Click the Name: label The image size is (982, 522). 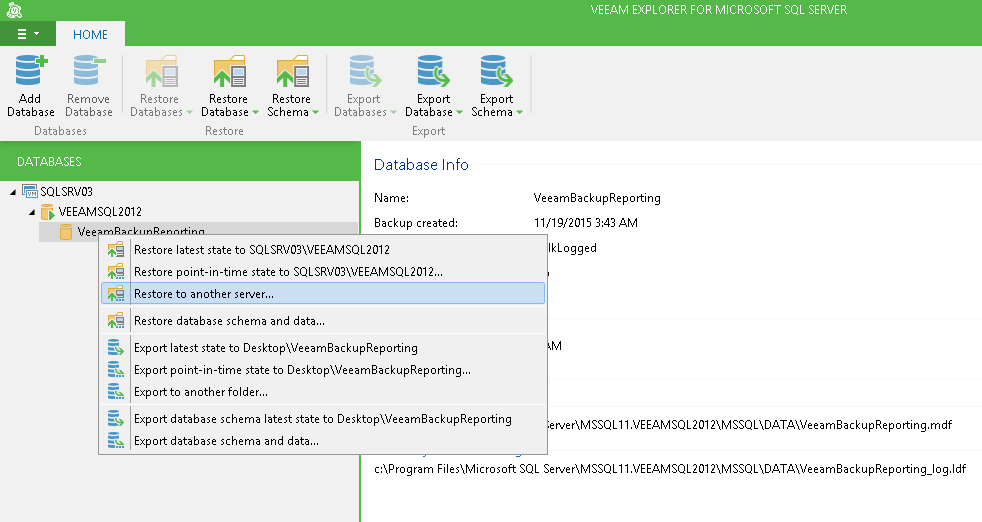coord(391,198)
